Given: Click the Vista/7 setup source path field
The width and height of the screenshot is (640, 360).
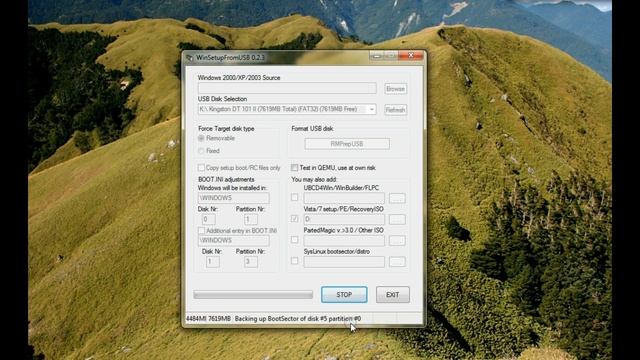Looking at the screenshot, I should point(344,220).
